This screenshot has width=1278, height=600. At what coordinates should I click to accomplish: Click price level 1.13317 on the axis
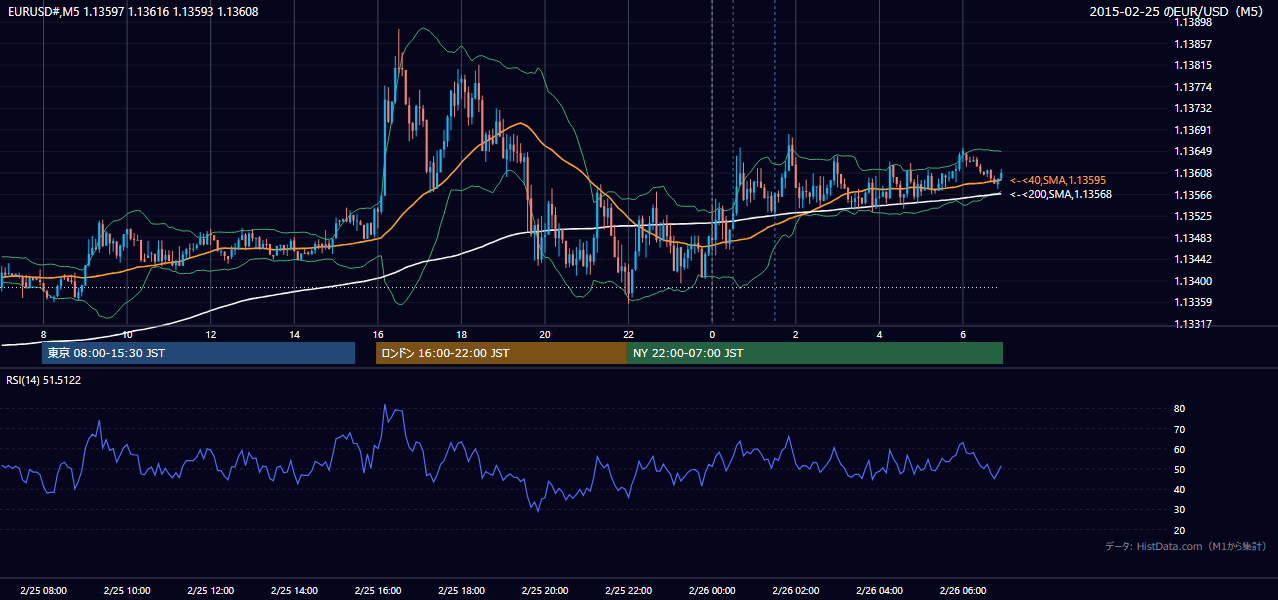pyautogui.click(x=1193, y=324)
